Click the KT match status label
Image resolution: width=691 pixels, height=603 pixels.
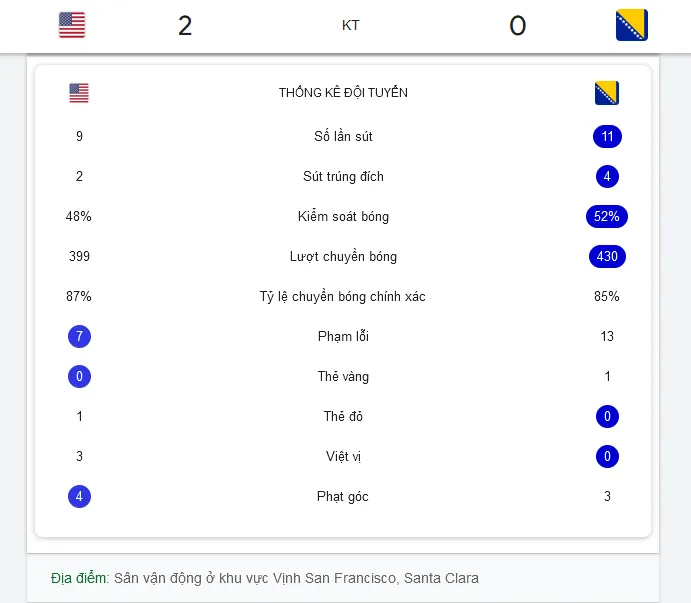[350, 25]
